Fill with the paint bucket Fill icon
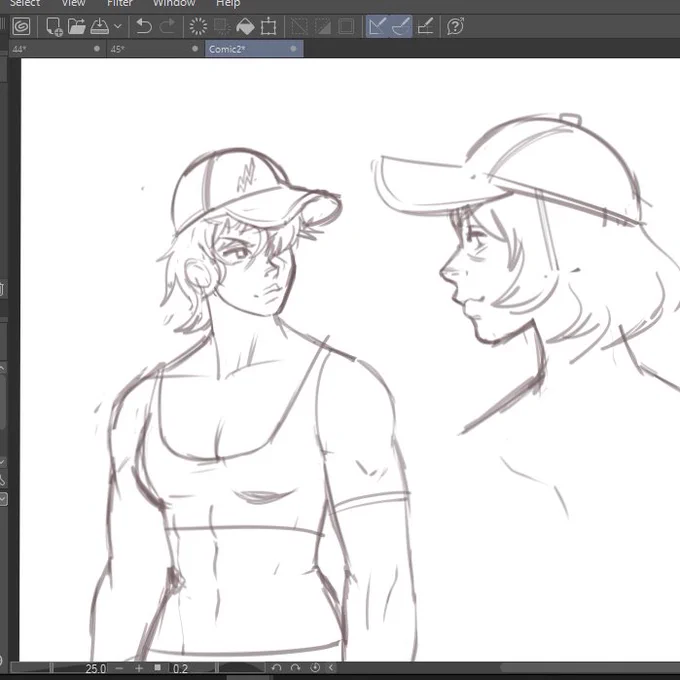 pos(245,26)
